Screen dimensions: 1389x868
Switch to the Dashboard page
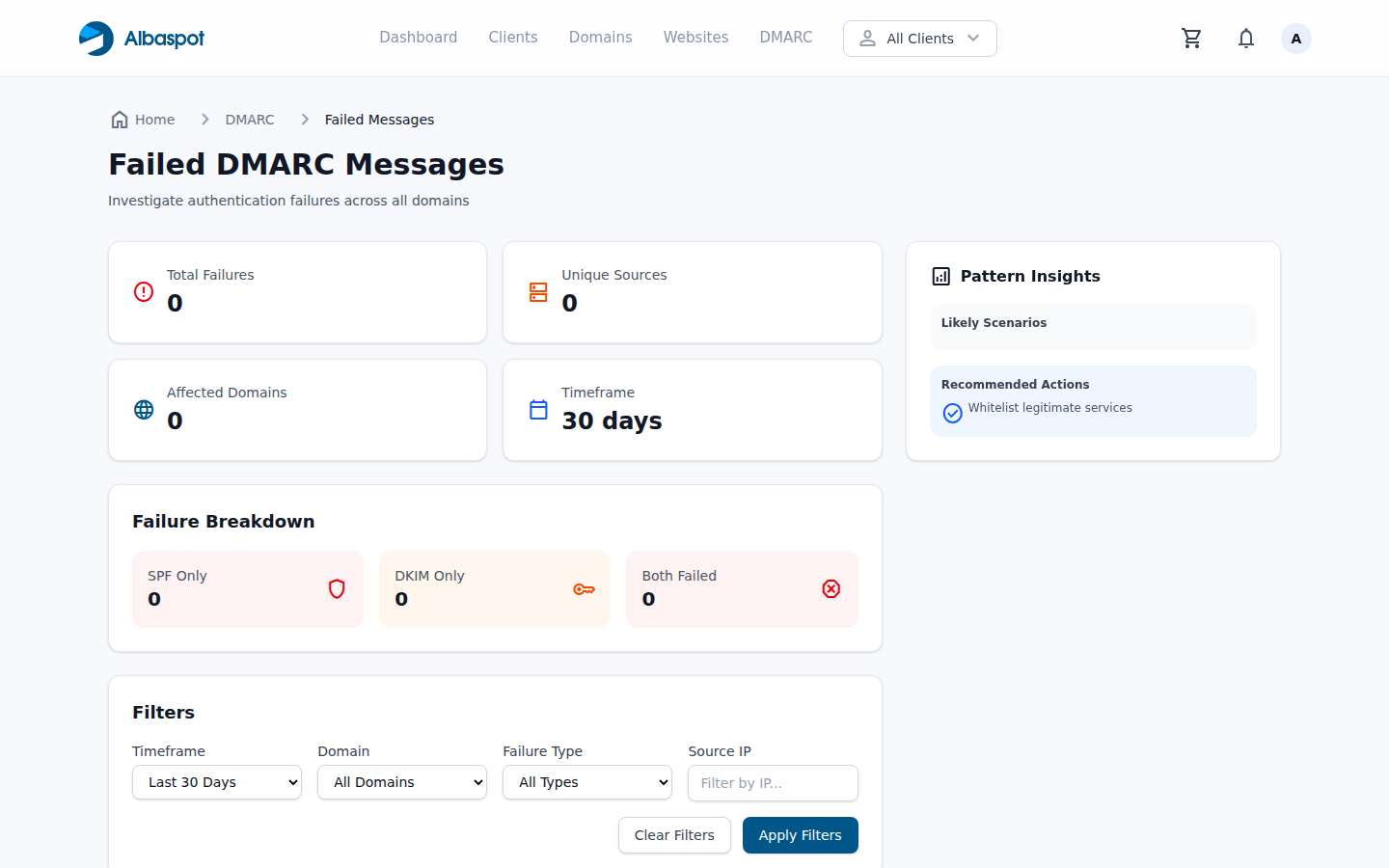coord(418,37)
